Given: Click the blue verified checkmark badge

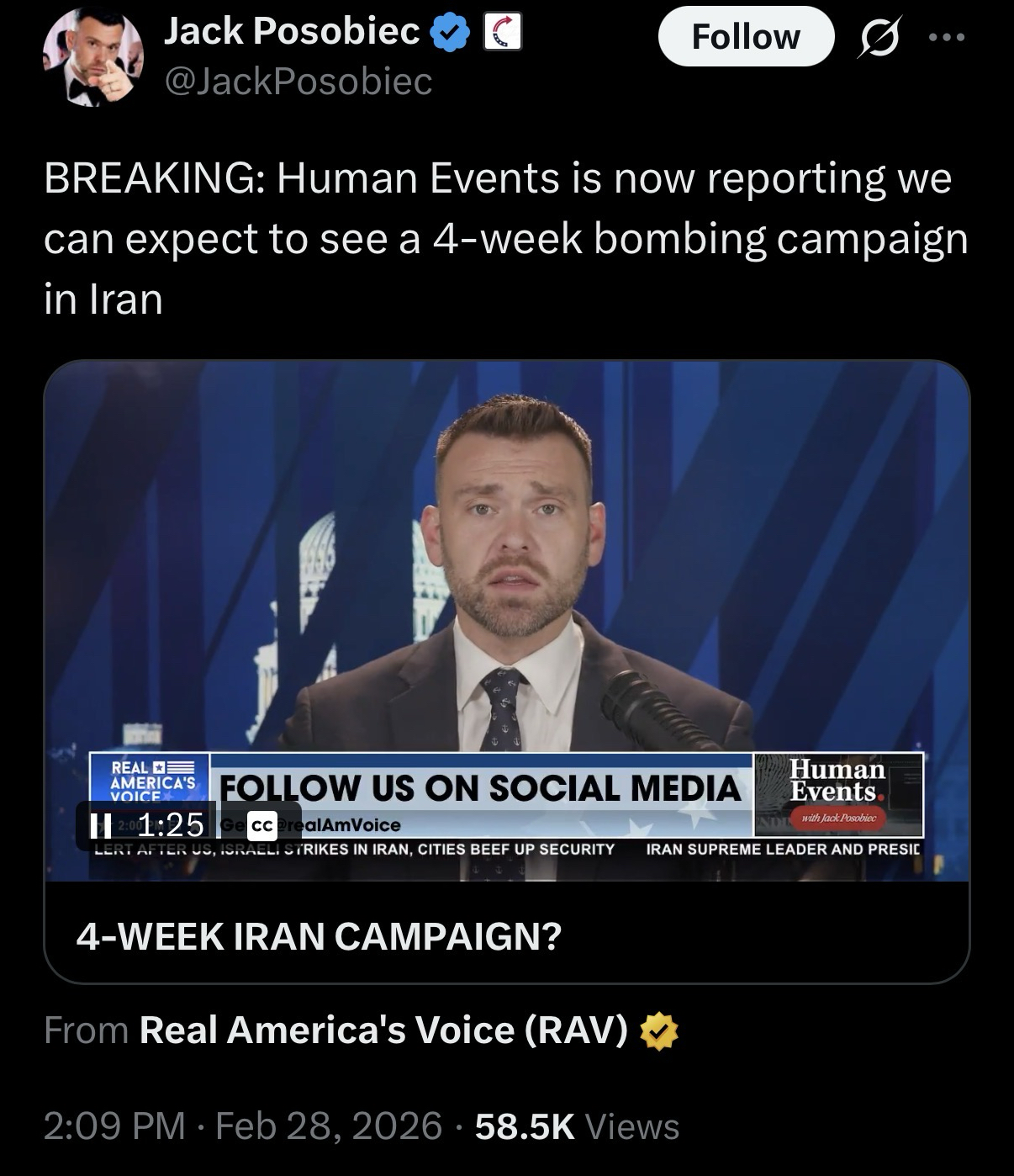Looking at the screenshot, I should pos(450,34).
